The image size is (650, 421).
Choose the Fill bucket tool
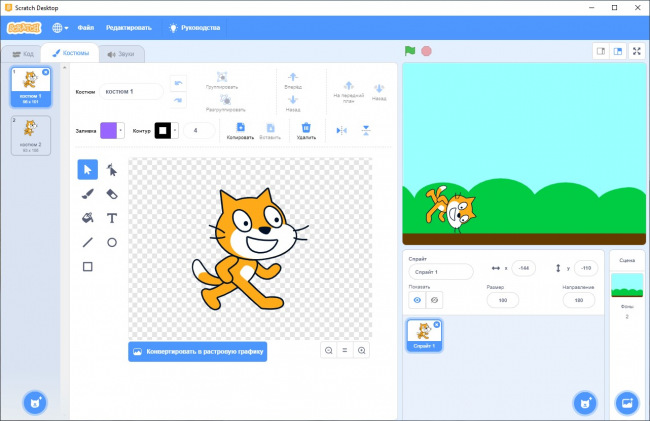(x=87, y=218)
